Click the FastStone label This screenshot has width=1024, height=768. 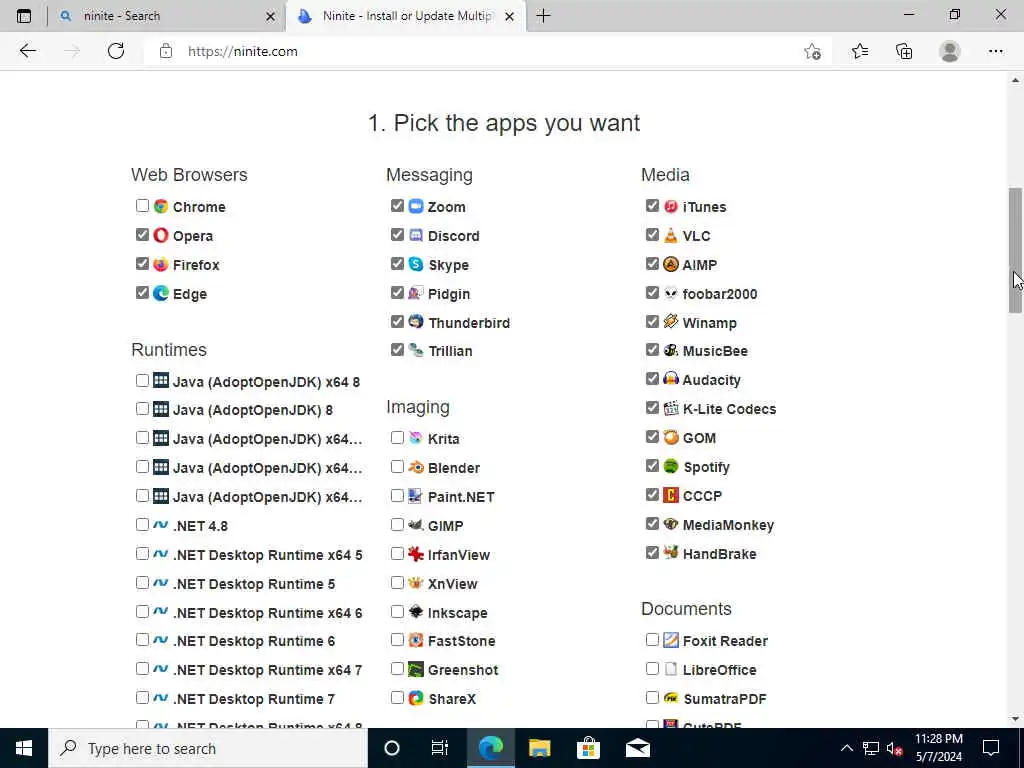tap(462, 641)
